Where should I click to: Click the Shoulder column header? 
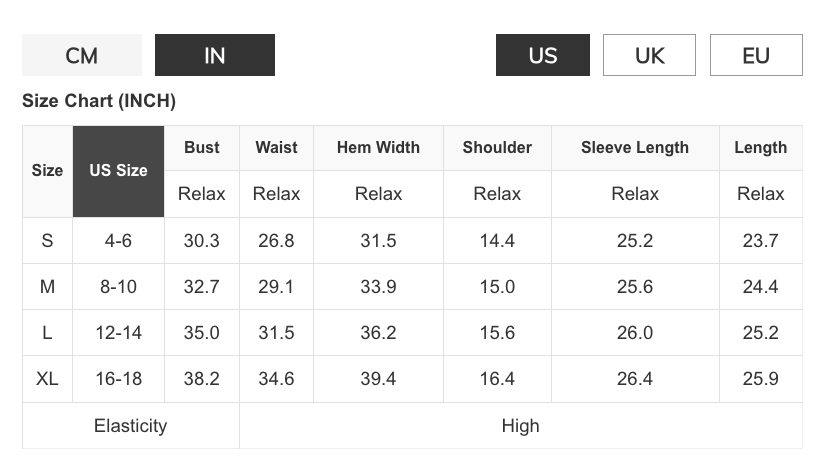(x=497, y=148)
